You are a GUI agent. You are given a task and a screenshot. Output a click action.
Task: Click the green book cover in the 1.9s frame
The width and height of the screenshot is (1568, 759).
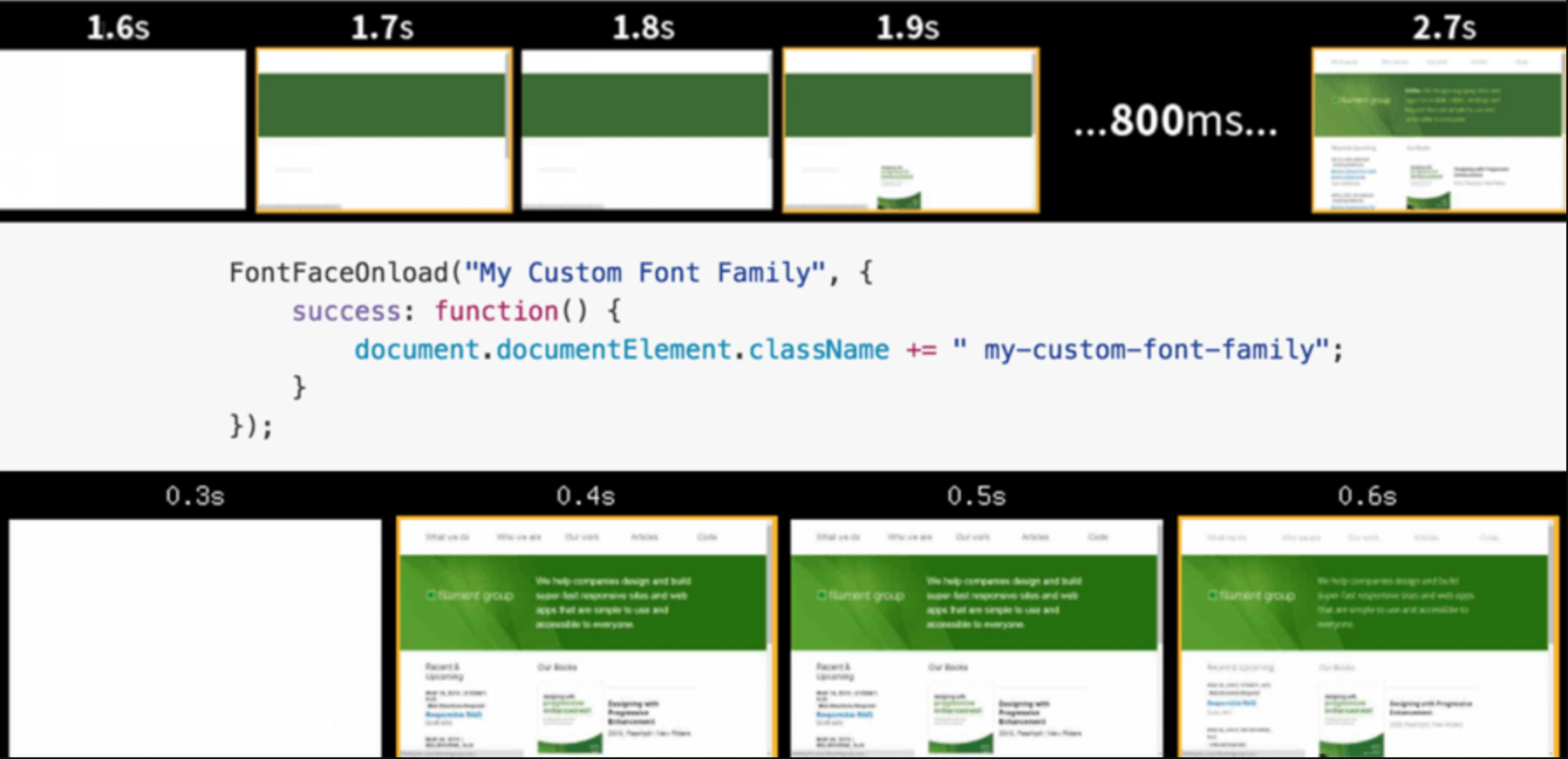(898, 188)
